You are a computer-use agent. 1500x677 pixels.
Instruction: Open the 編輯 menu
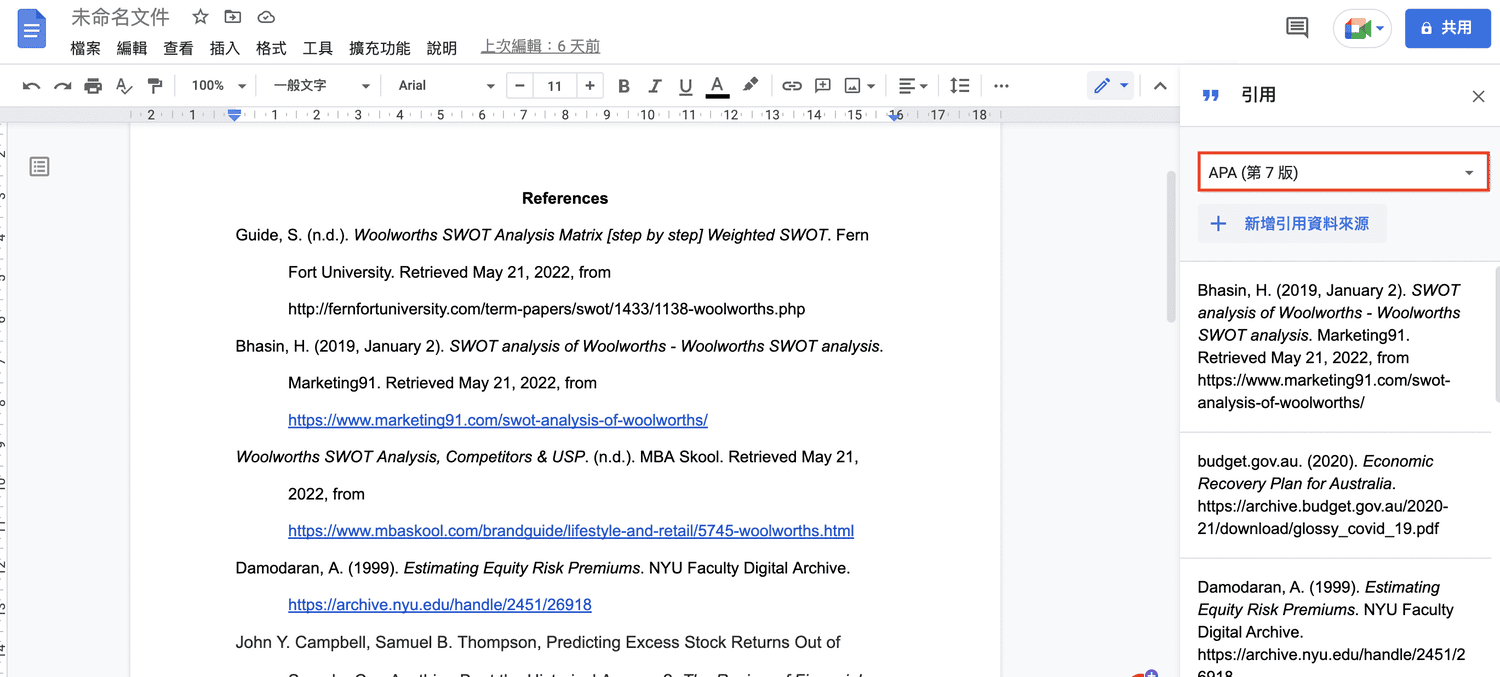pos(132,48)
